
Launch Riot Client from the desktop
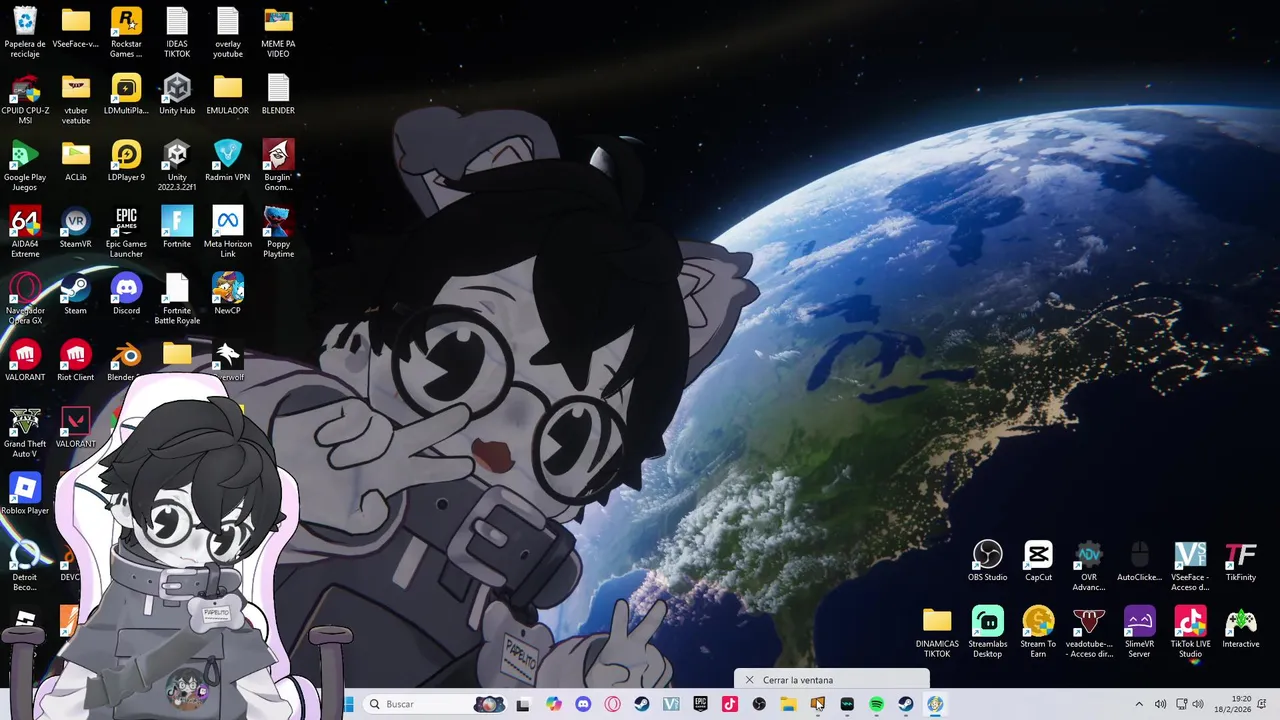(x=76, y=361)
